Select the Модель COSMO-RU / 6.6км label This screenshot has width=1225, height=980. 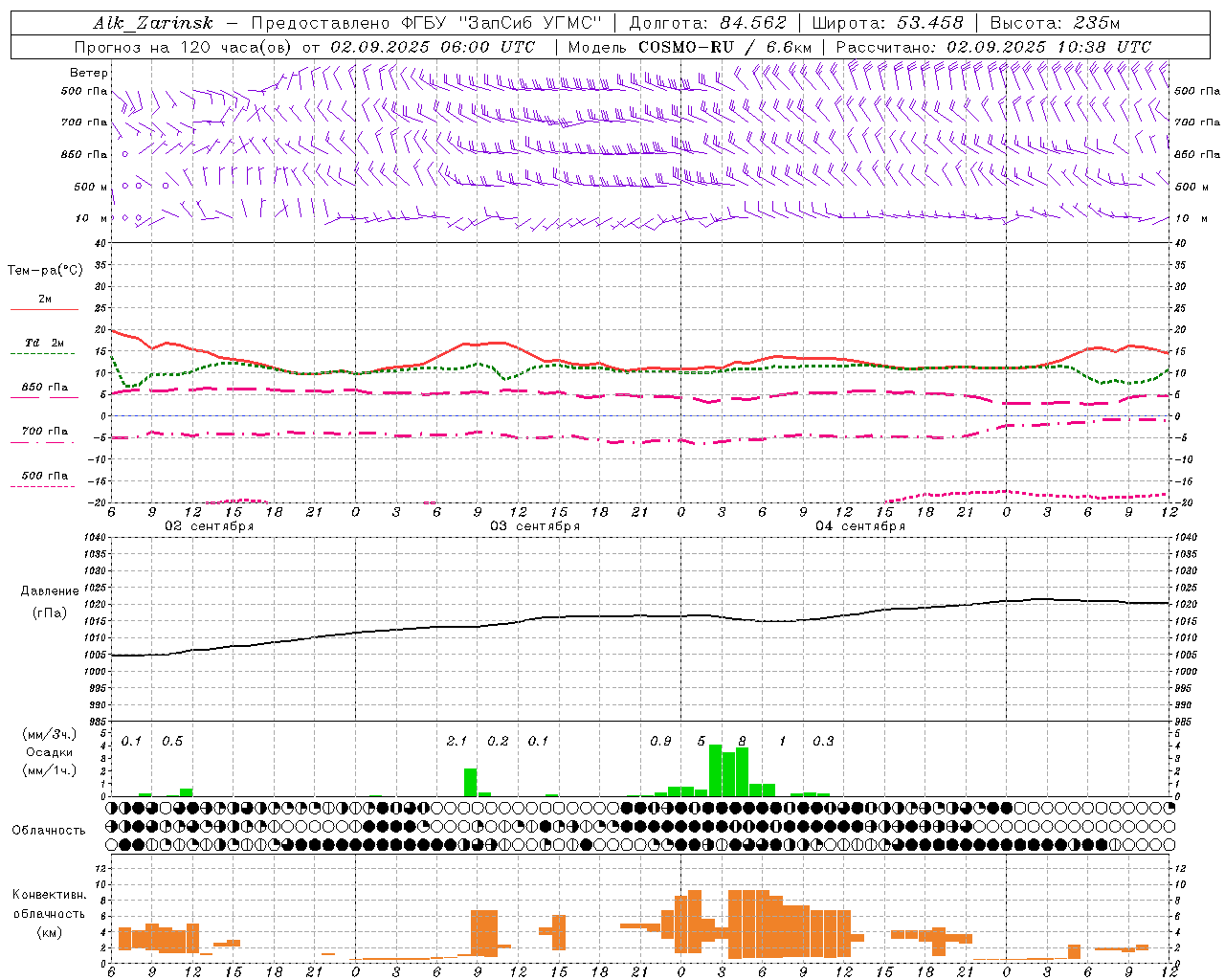coord(689,47)
